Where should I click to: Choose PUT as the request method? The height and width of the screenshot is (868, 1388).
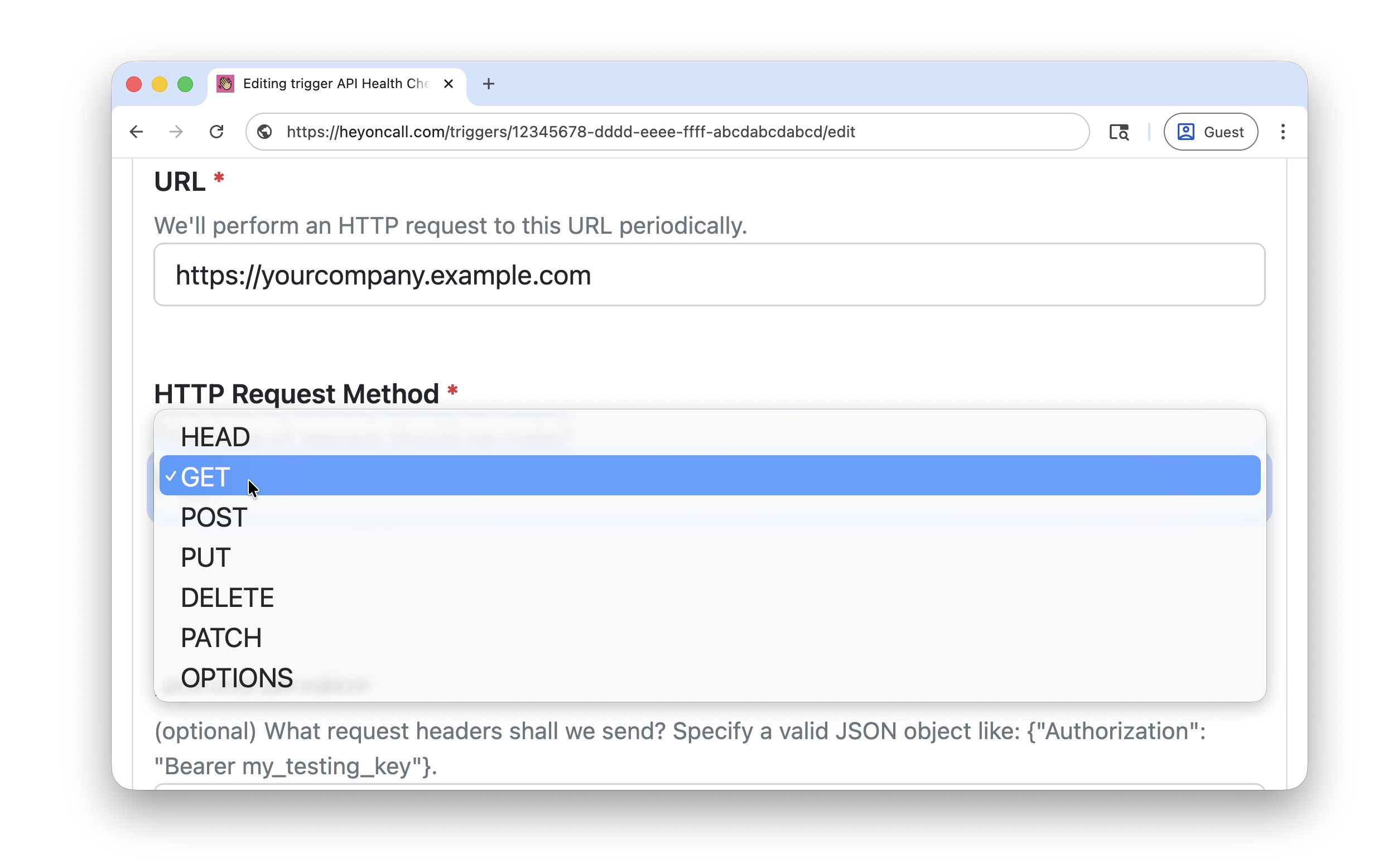point(204,556)
